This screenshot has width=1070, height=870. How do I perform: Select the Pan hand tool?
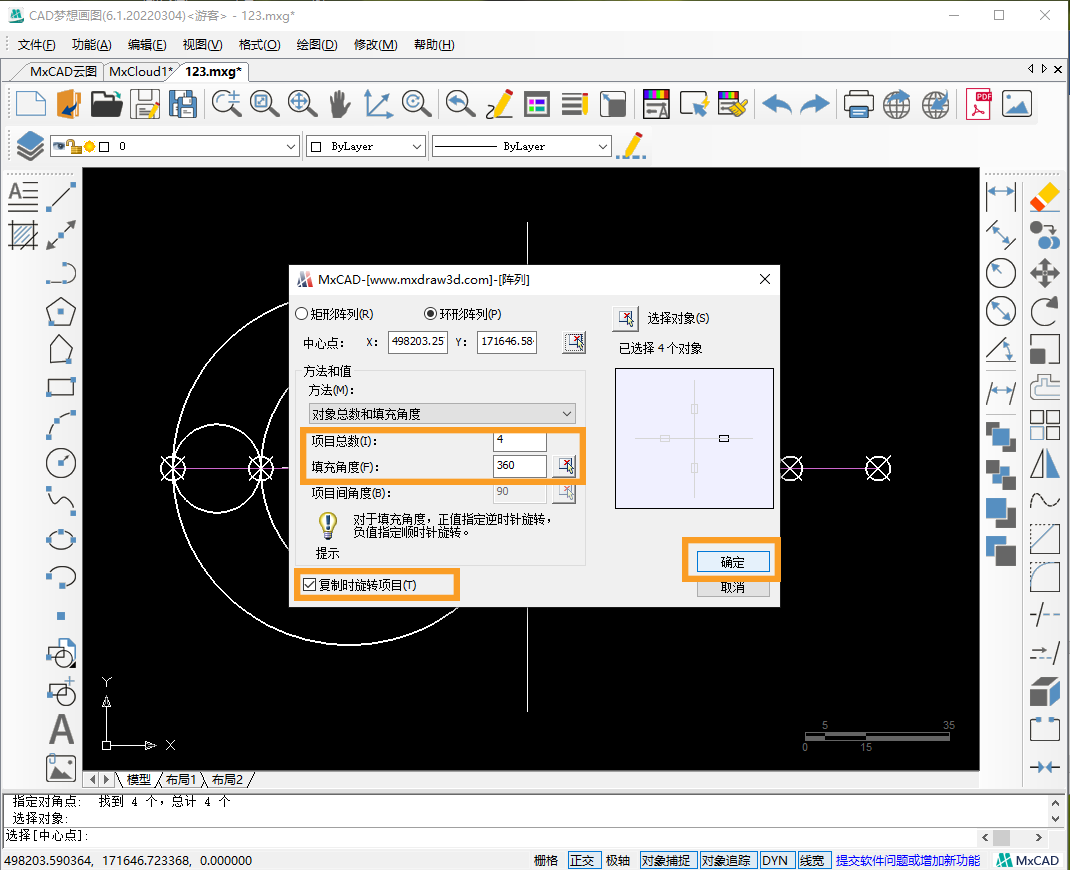click(340, 103)
